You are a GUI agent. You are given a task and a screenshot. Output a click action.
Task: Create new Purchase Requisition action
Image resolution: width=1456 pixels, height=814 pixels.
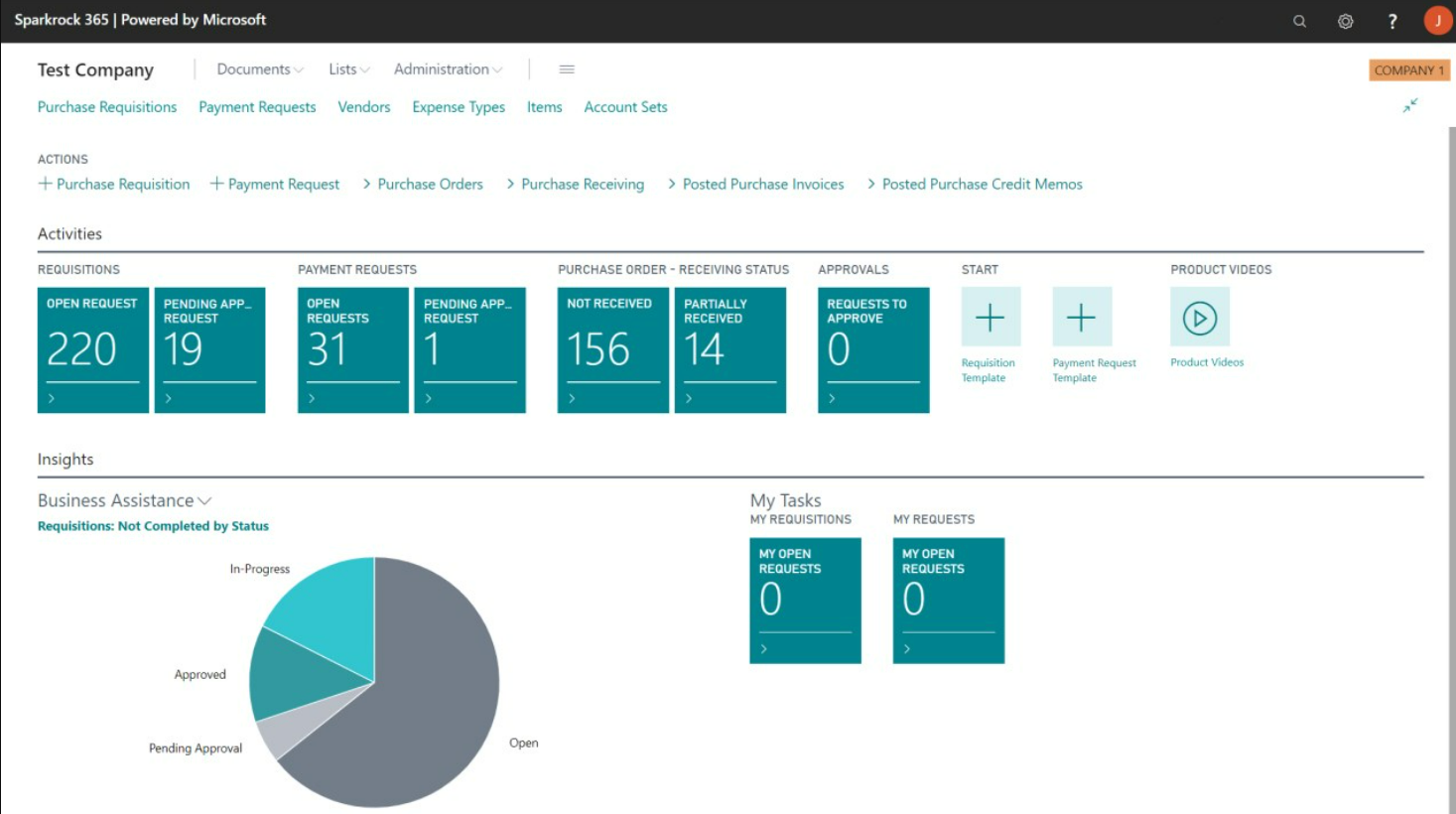[114, 184]
